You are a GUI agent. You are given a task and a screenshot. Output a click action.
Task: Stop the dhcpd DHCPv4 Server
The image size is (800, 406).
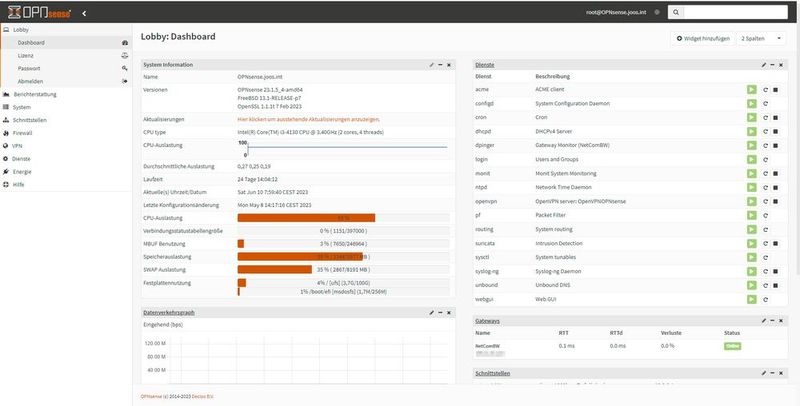tap(775, 132)
